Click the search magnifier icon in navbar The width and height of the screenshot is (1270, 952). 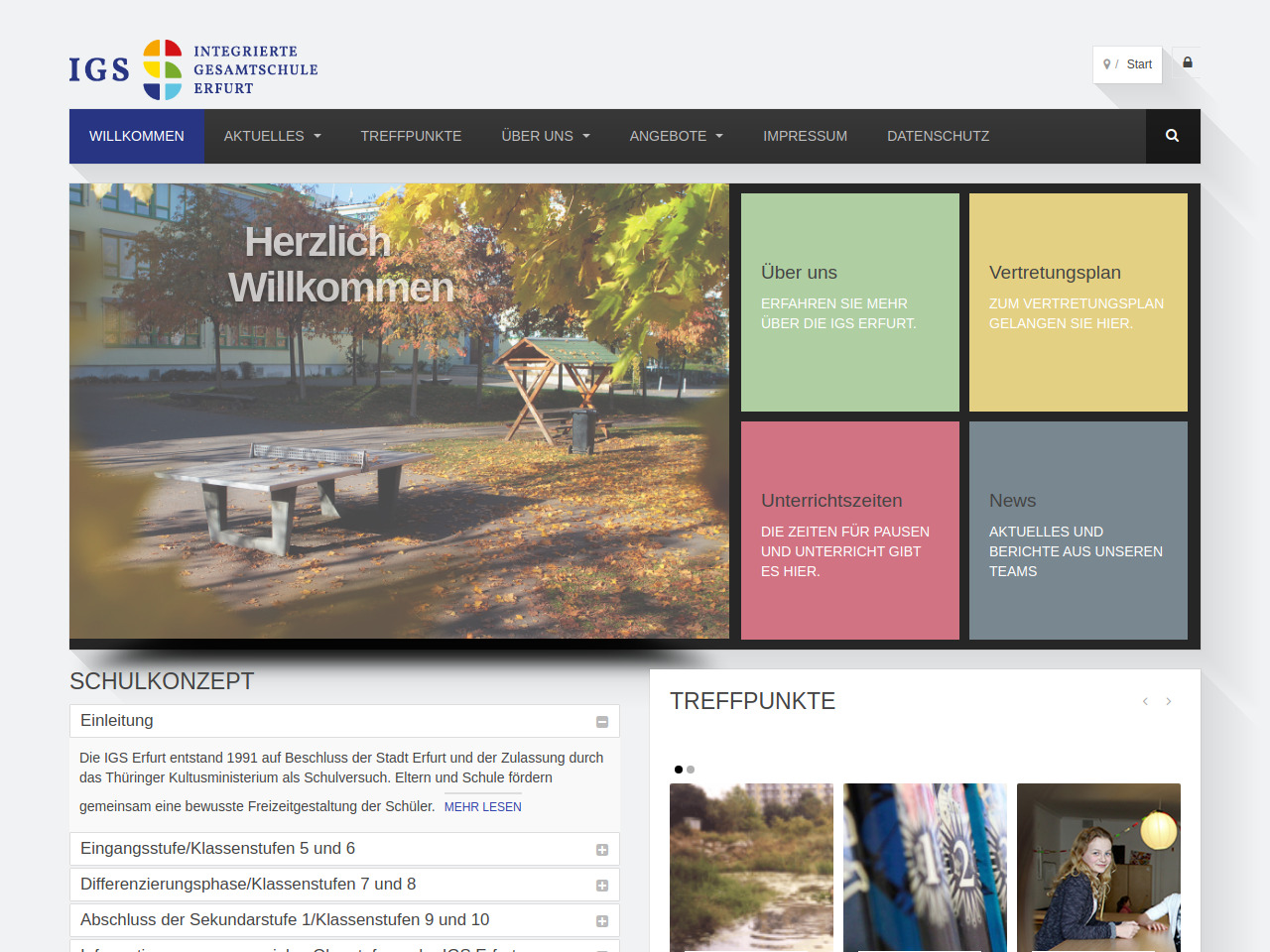pos(1172,136)
